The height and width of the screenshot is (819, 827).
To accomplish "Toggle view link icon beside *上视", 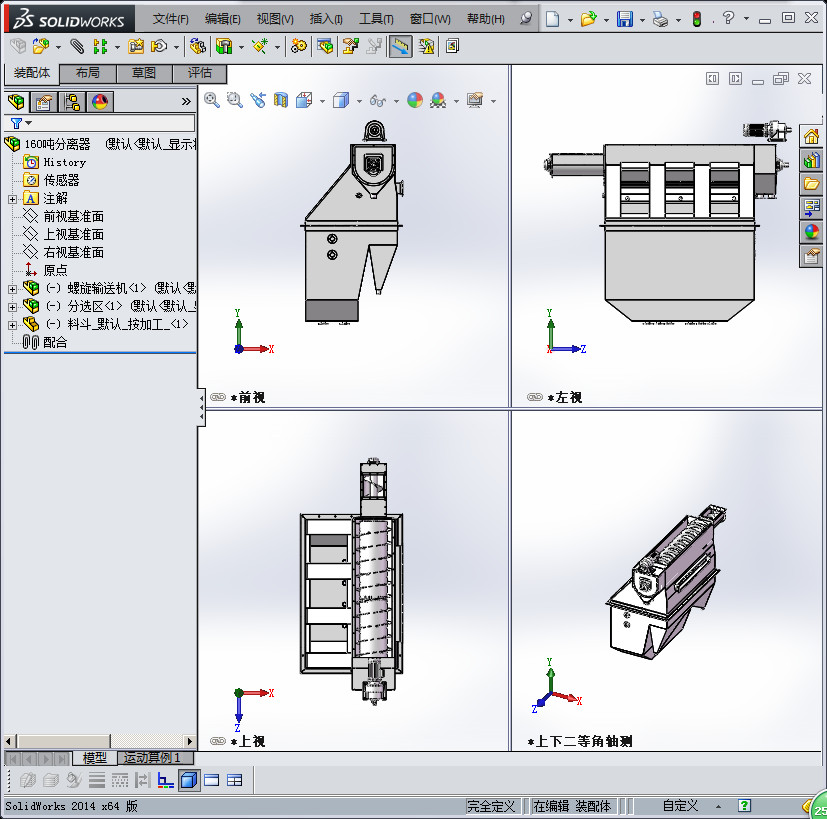I will (218, 741).
